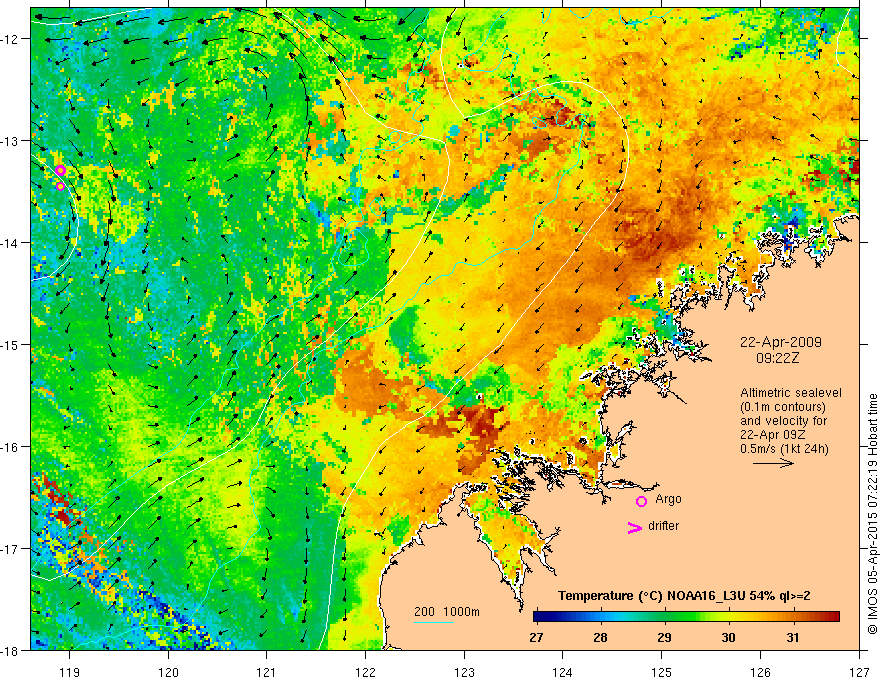Click the 'drifter' legend label
Image resolution: width=880 pixels, height=680 pixels.
click(x=663, y=526)
